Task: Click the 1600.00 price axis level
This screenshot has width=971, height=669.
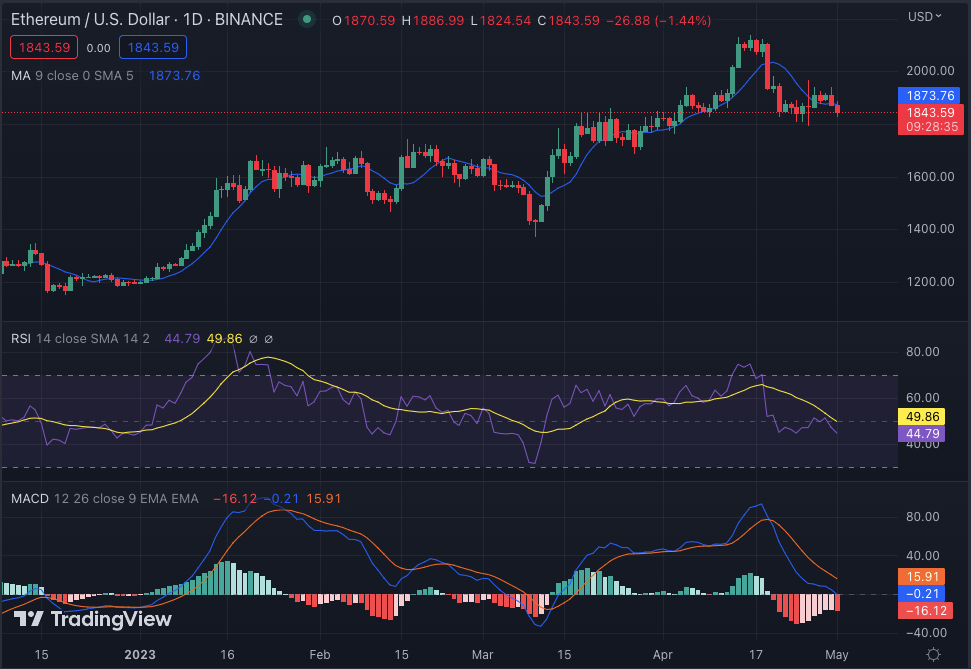Action: coord(930,177)
